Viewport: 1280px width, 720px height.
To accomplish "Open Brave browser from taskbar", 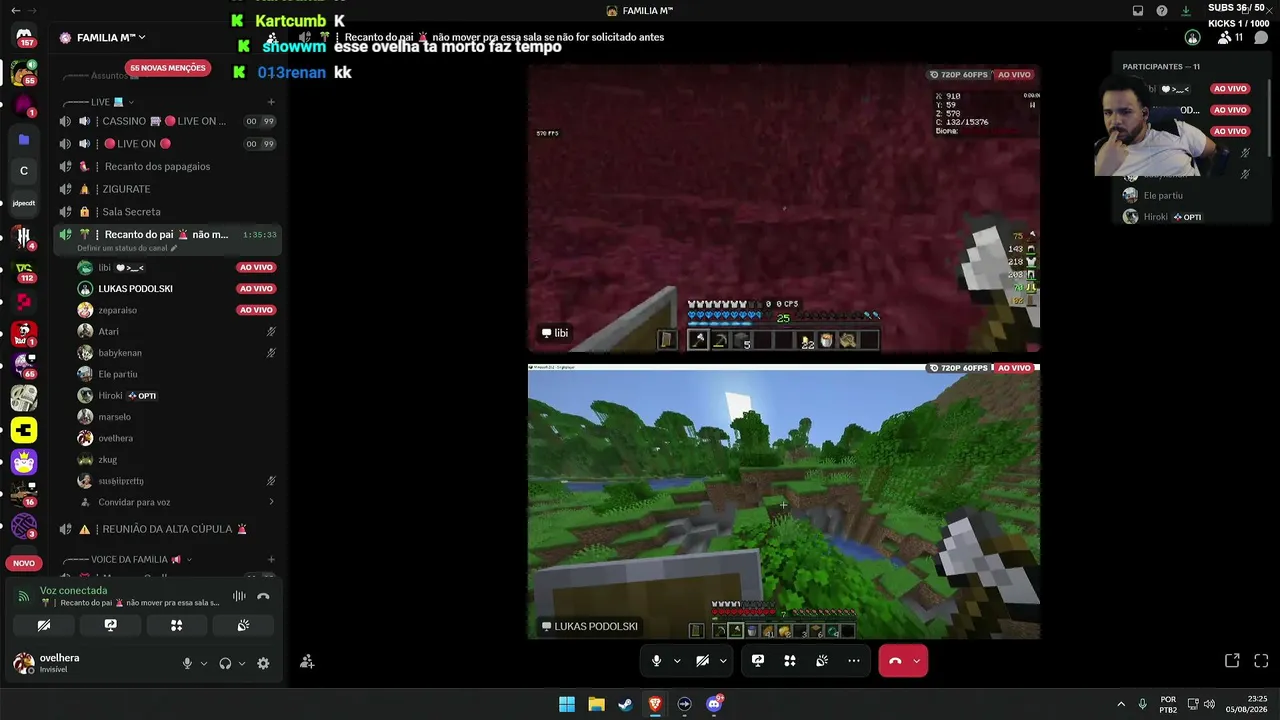I will [x=655, y=704].
